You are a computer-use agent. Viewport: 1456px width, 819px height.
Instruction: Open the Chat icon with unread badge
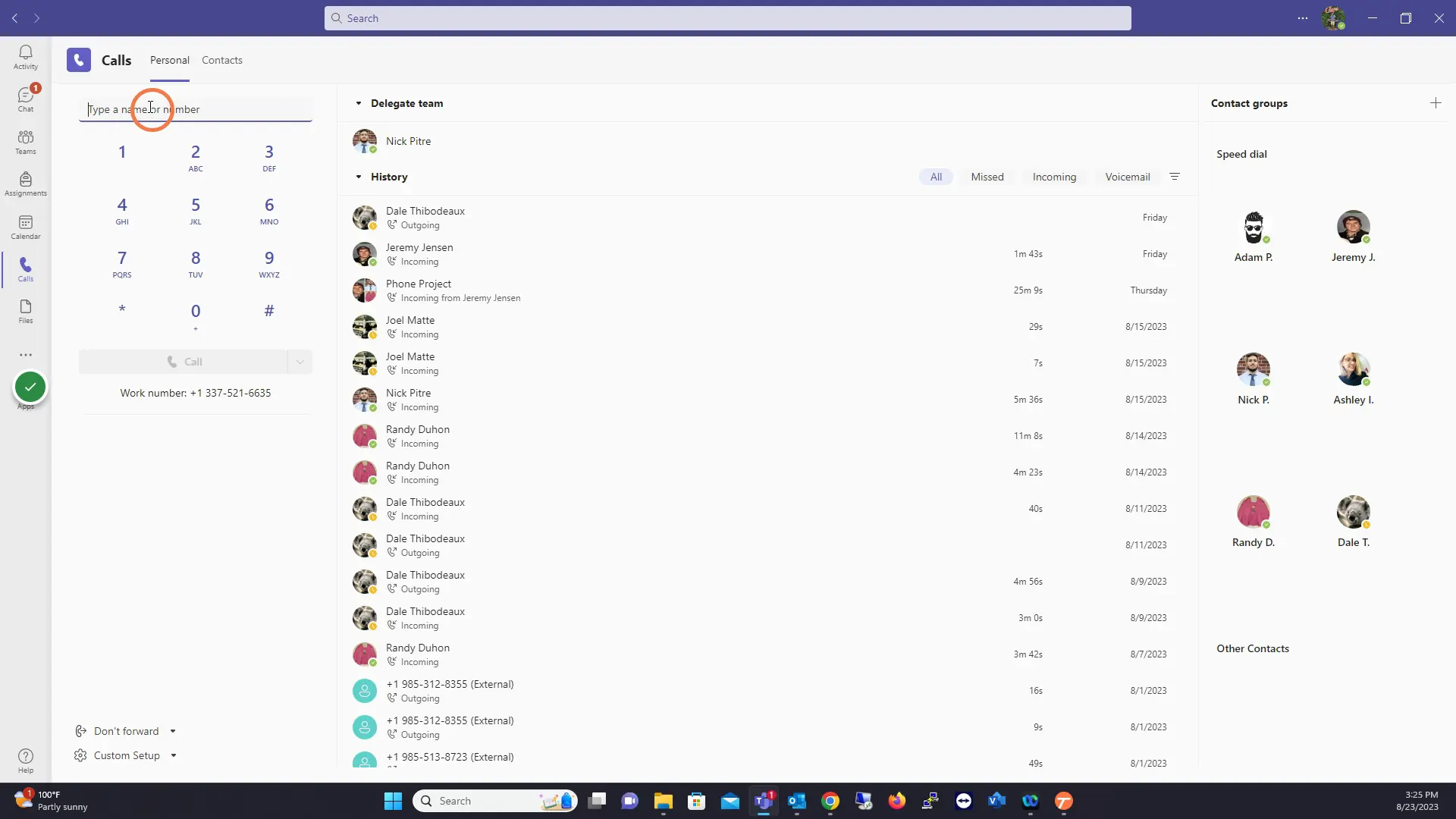26,99
